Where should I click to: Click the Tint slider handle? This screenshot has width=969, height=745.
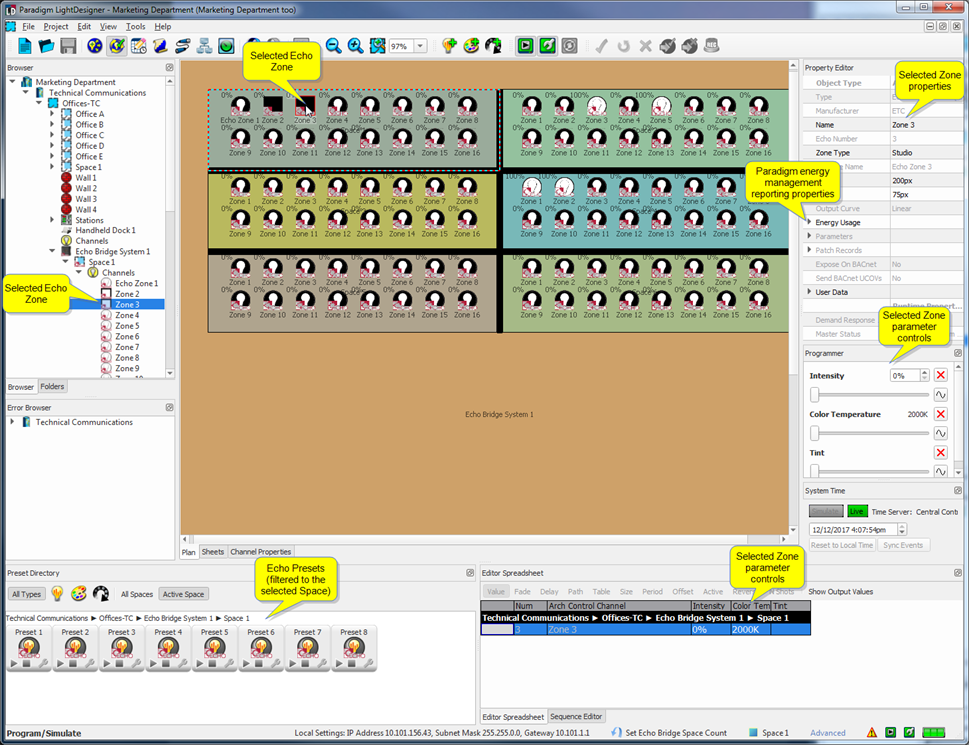coord(815,471)
